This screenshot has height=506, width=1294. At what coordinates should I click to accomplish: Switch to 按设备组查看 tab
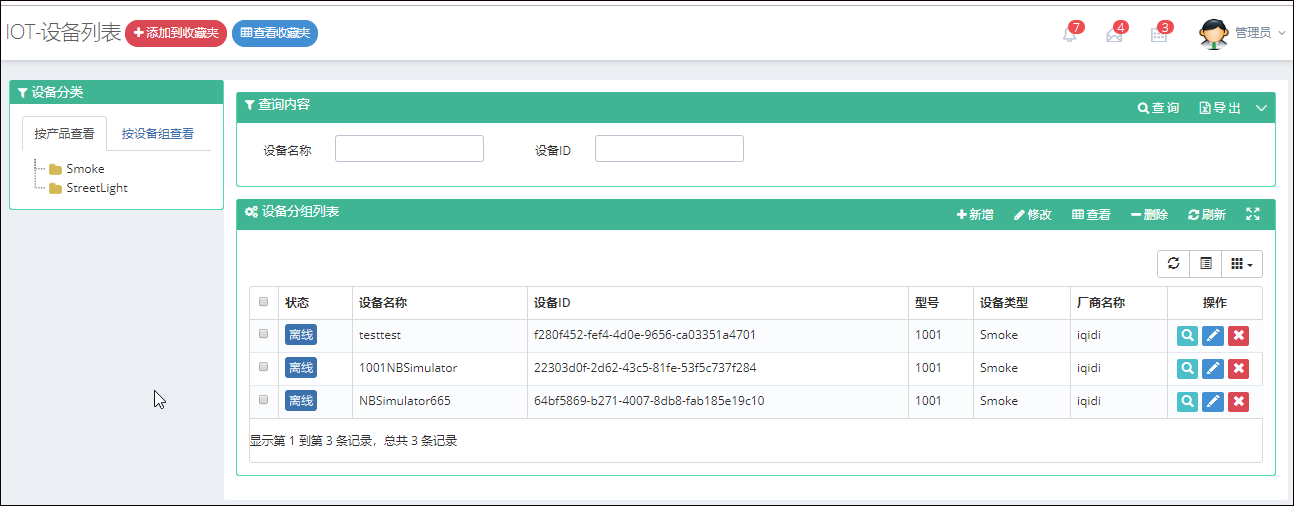click(158, 133)
